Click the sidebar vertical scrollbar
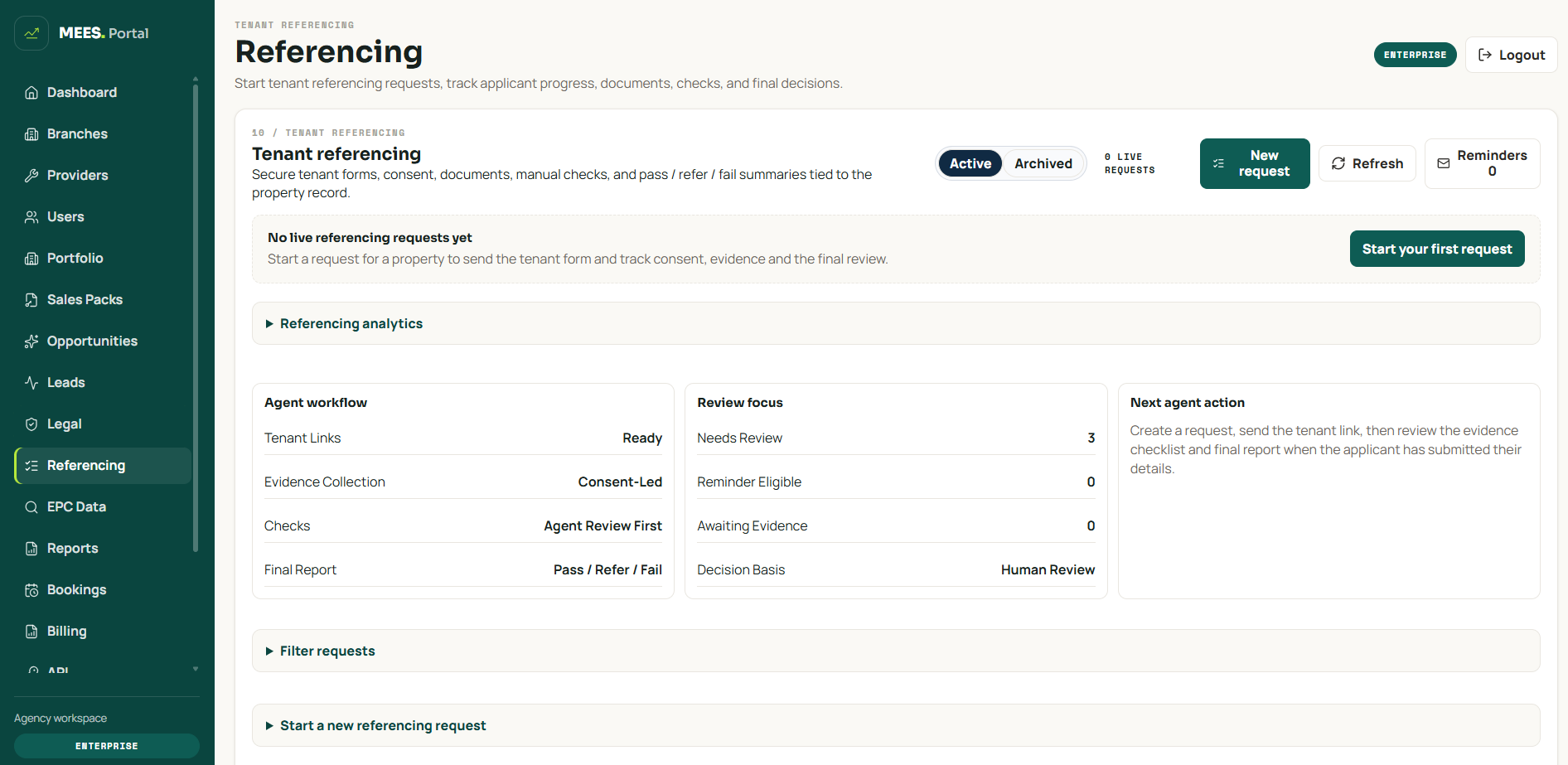This screenshot has width=1568, height=765. (196, 315)
